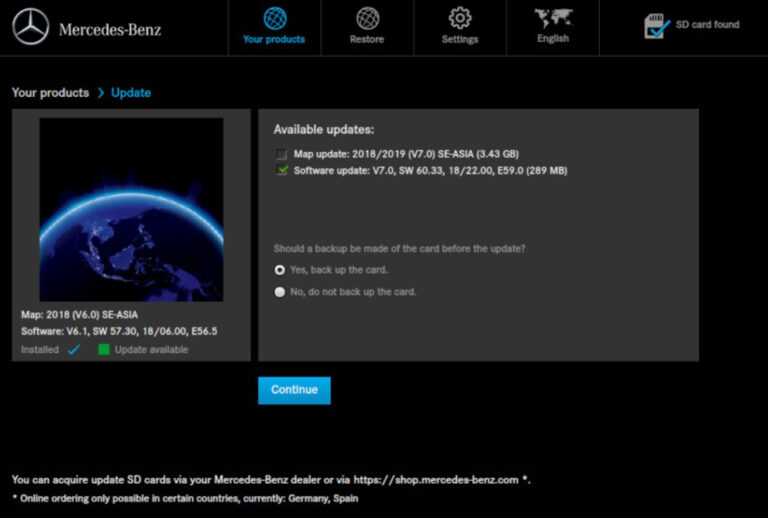Click the blue Installed checkmark icon
Viewport: 768px width, 518px height.
[x=73, y=350]
